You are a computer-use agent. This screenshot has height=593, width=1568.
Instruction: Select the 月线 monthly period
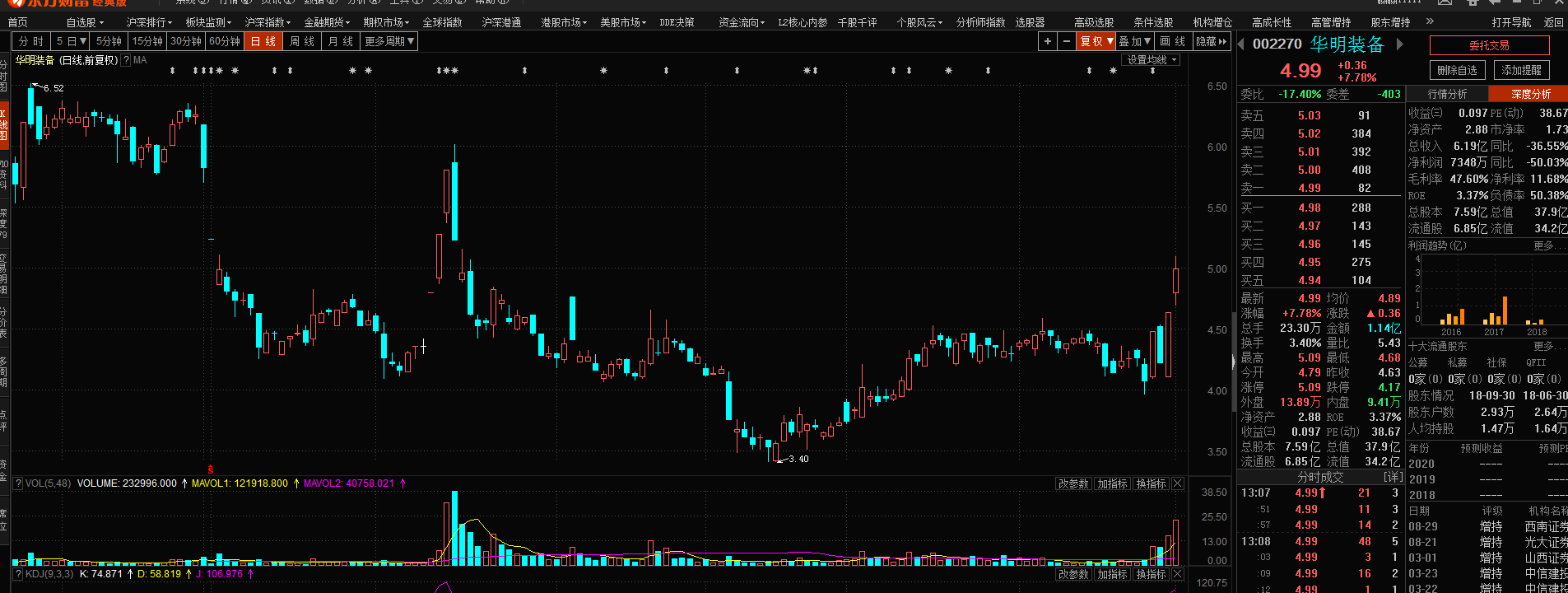(341, 41)
